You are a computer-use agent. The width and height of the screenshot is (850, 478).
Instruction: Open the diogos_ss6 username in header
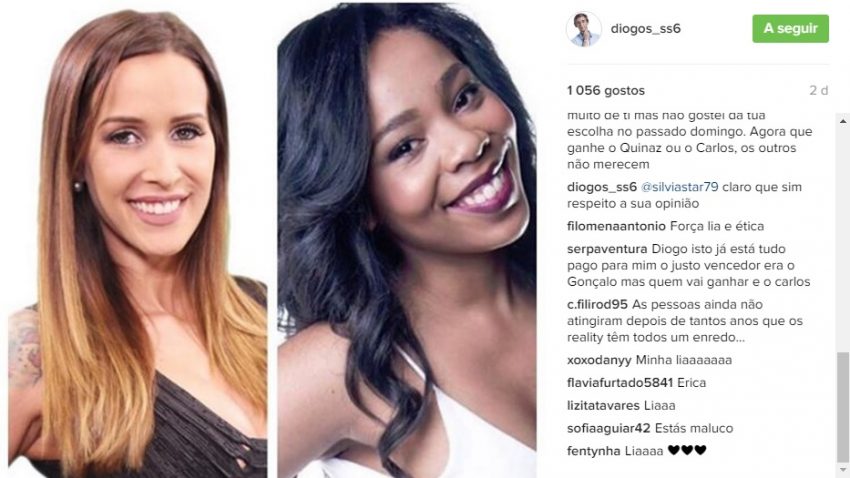[646, 29]
